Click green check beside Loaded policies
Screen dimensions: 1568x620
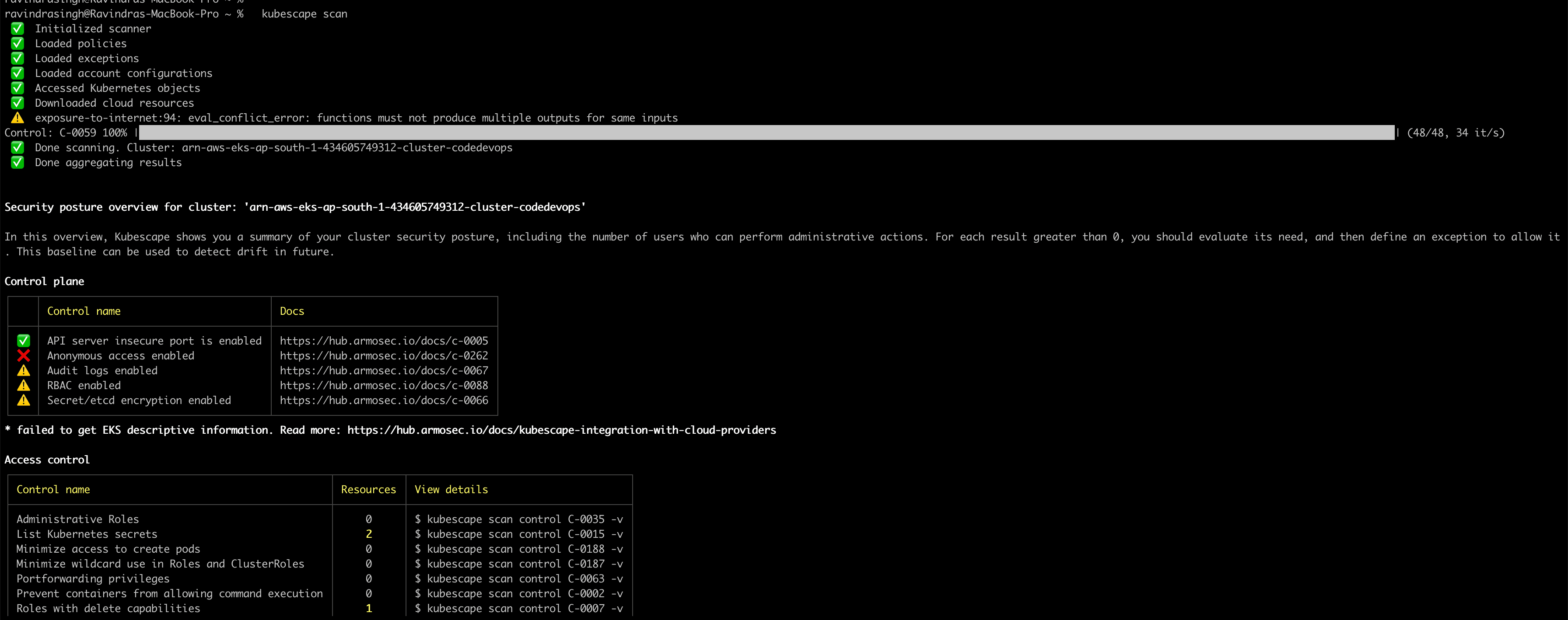pos(17,43)
